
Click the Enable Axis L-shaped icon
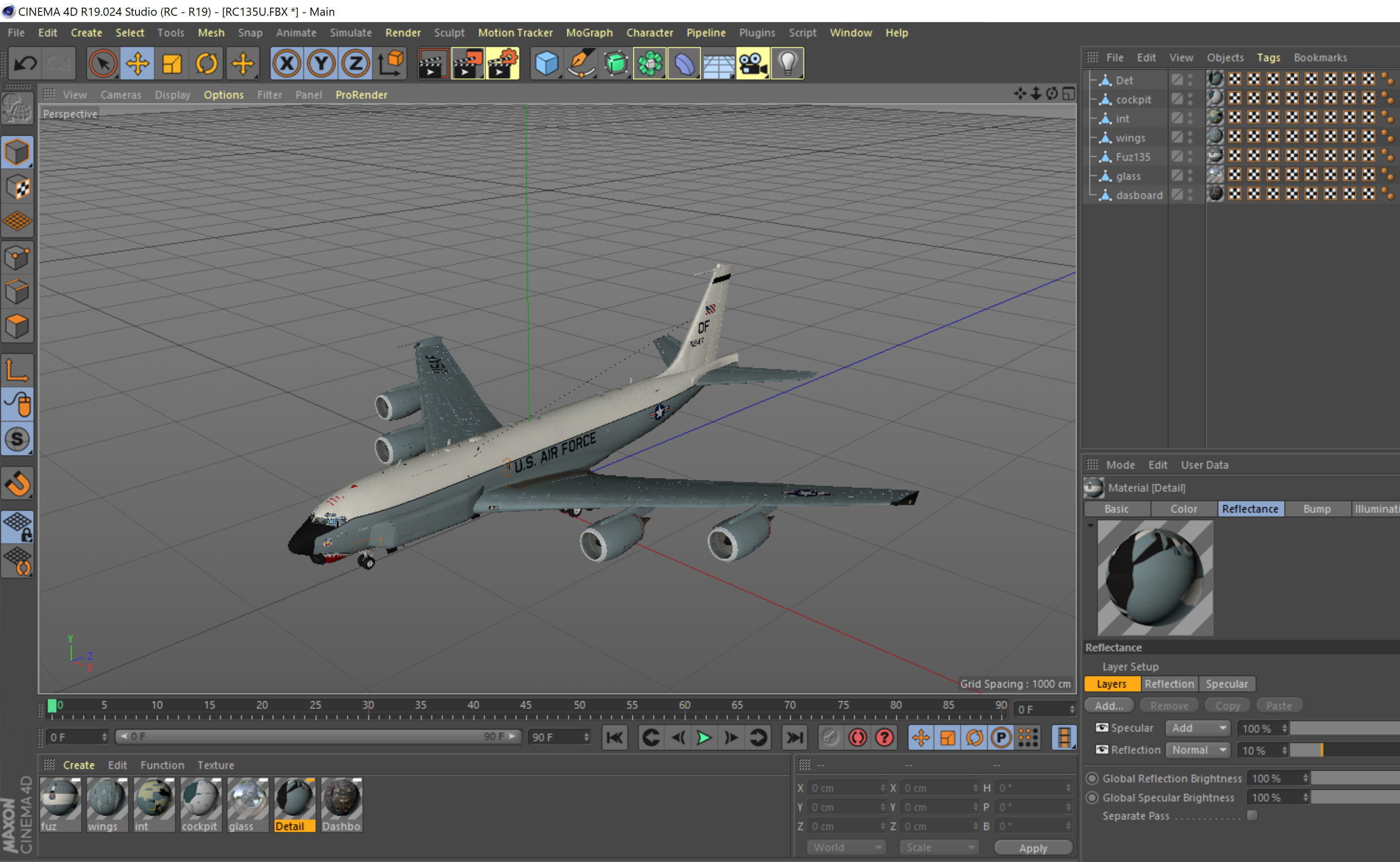(17, 371)
